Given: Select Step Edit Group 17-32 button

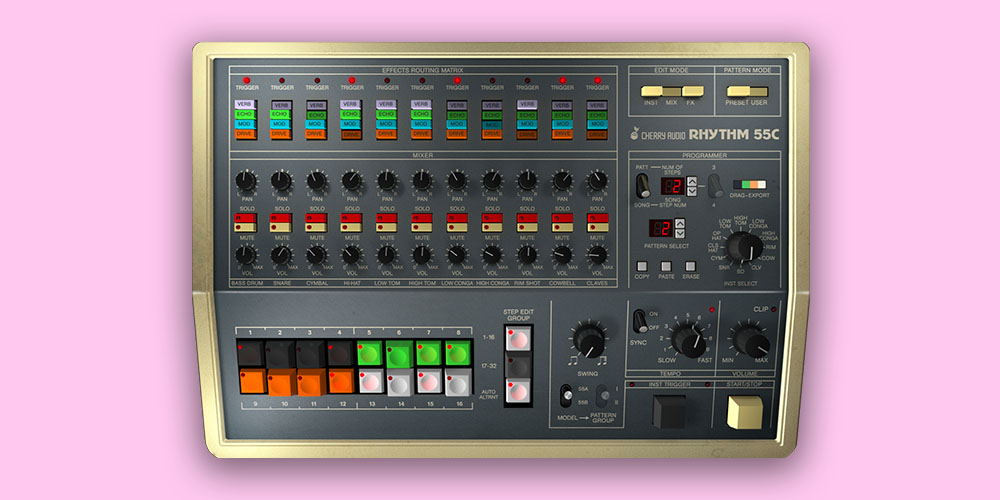Looking at the screenshot, I should (x=518, y=365).
